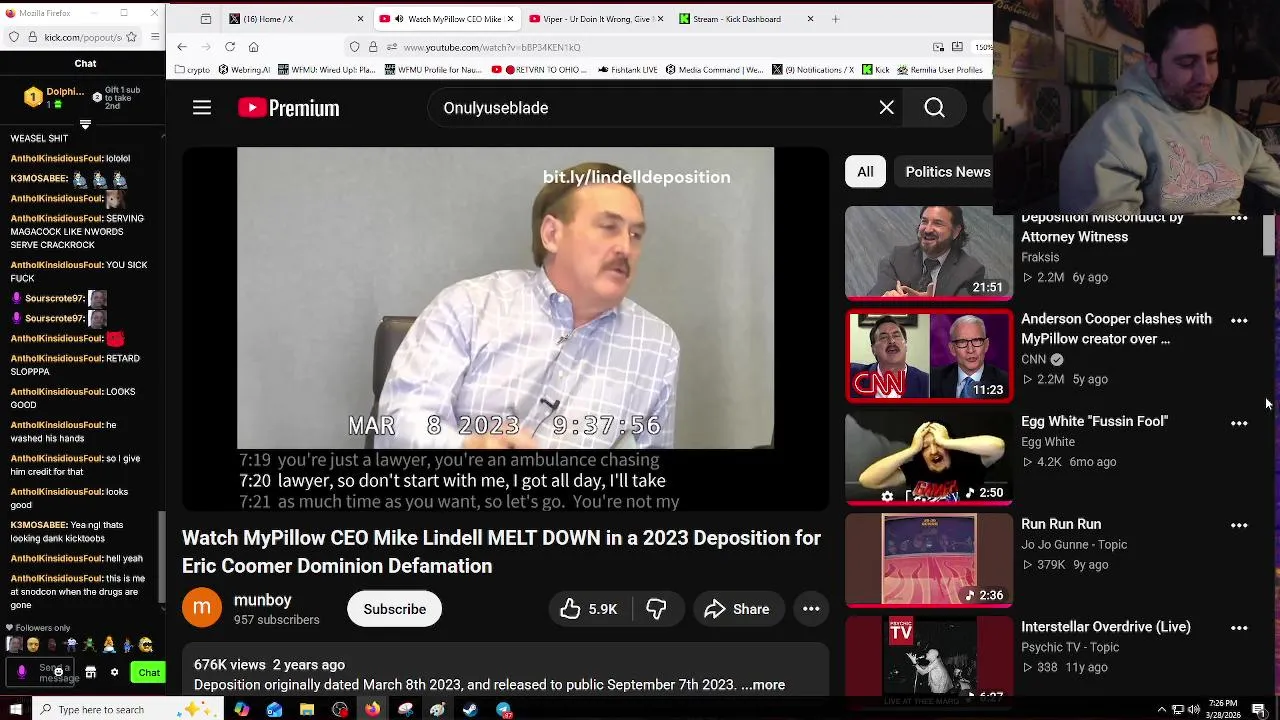Image resolution: width=1280 pixels, height=720 pixels.
Task: Open the Anderson Cooper CNN video thumbnail
Action: pyautogui.click(x=929, y=356)
